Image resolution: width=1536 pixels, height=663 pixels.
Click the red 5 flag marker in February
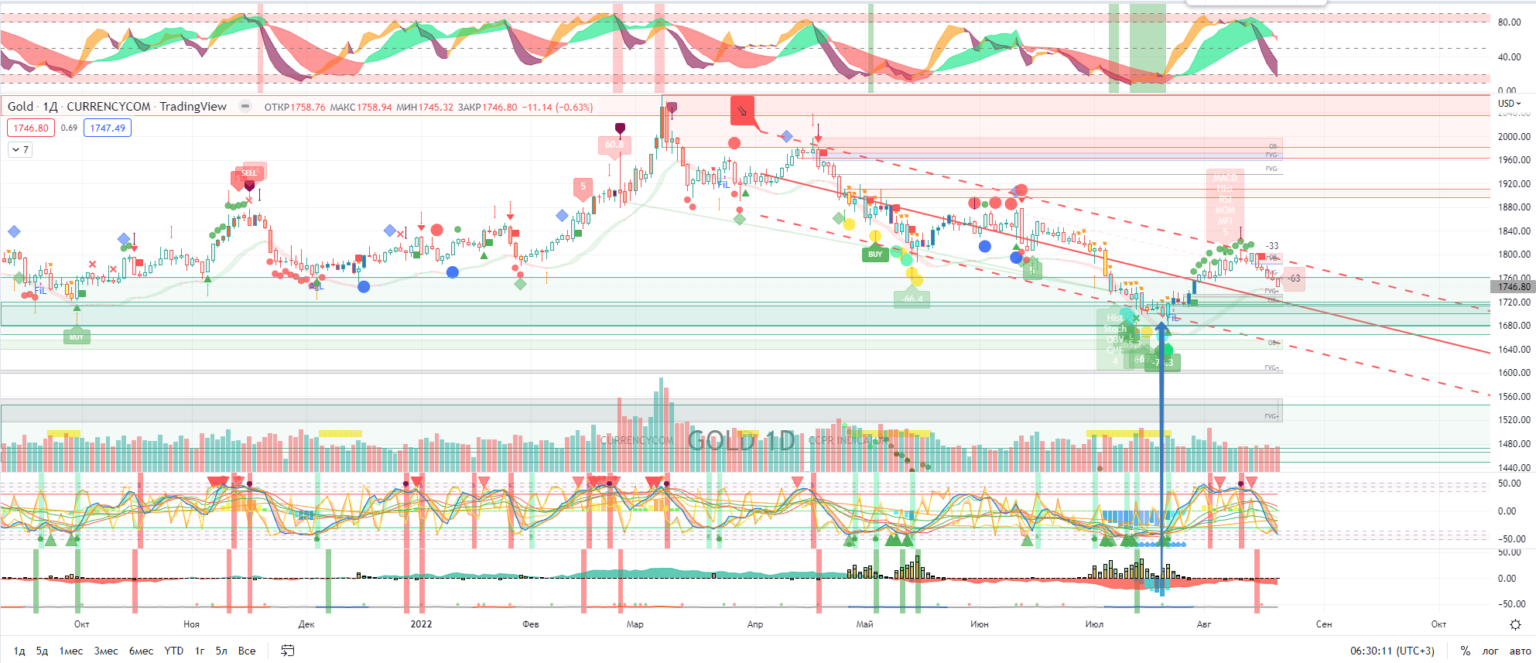point(581,186)
